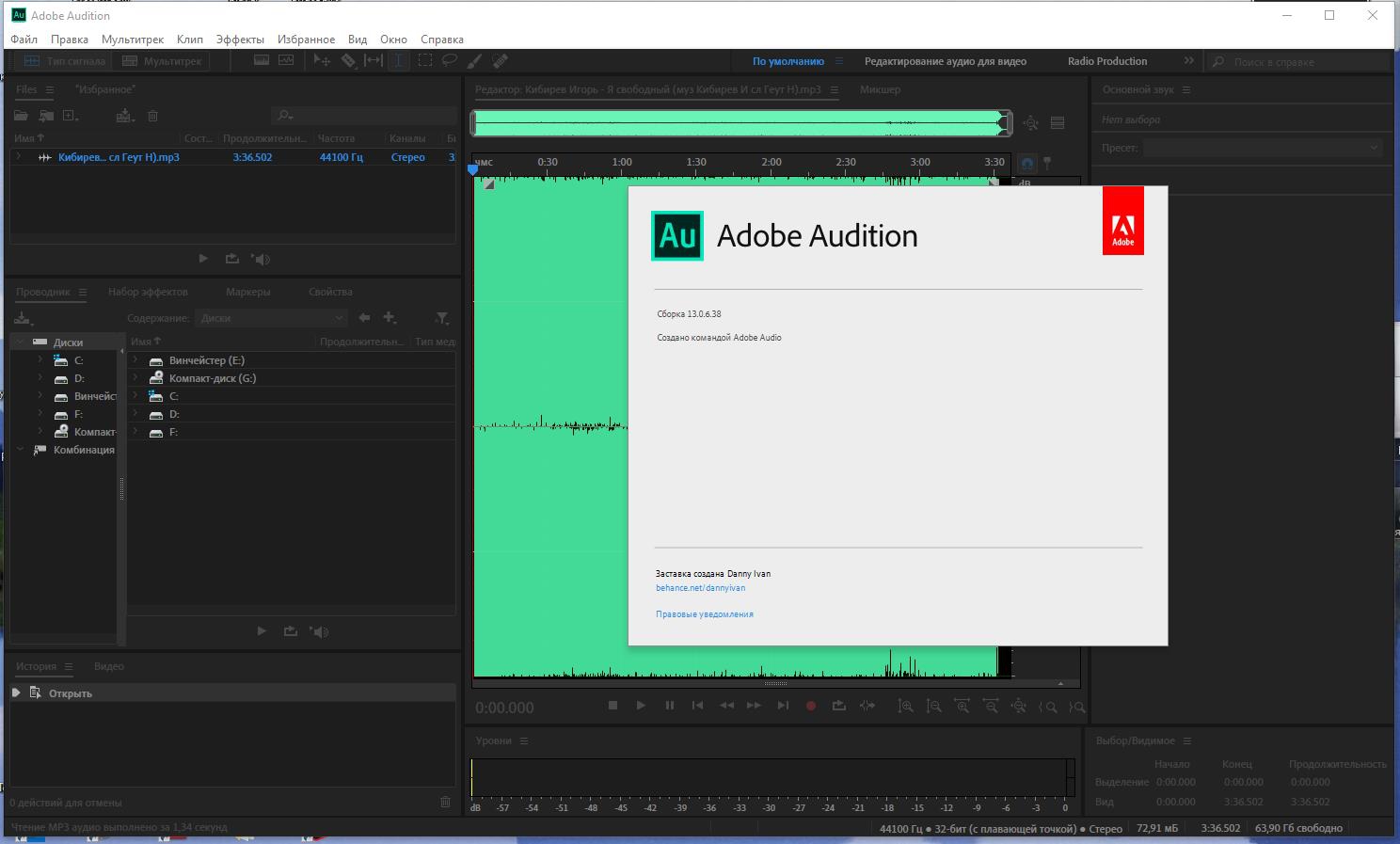Open Правовые уведомления link
The height and width of the screenshot is (844, 1400).
705,614
